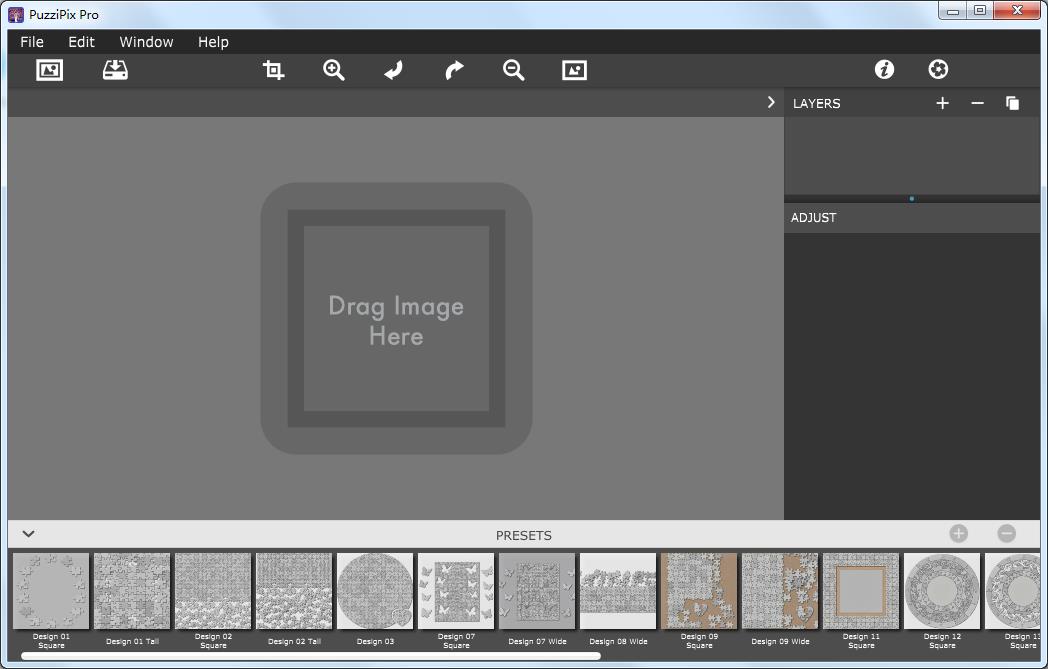The image size is (1048, 669).
Task: Click the add preset plus icon
Action: (x=958, y=533)
